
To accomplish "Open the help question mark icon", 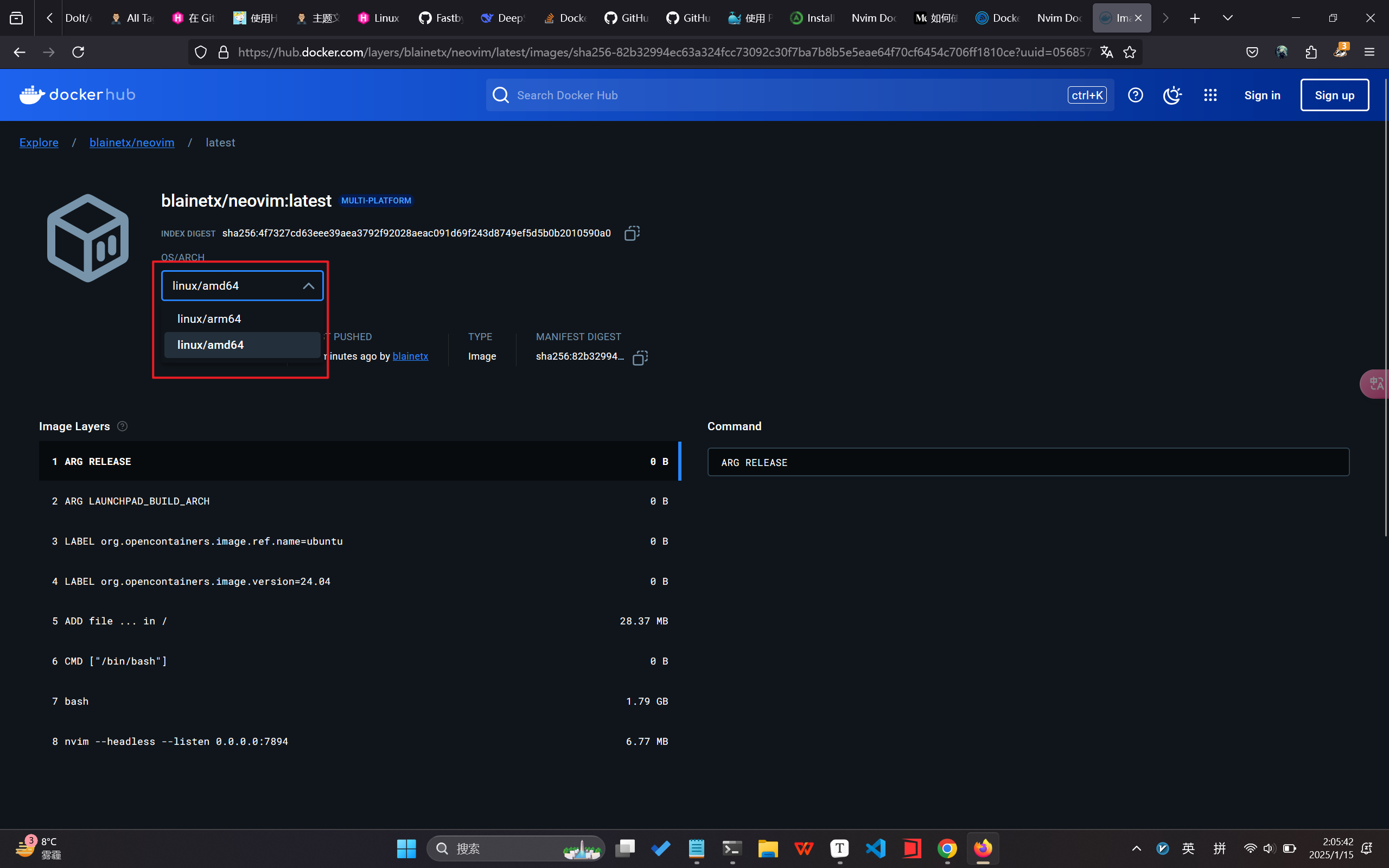I will pos(1135,95).
